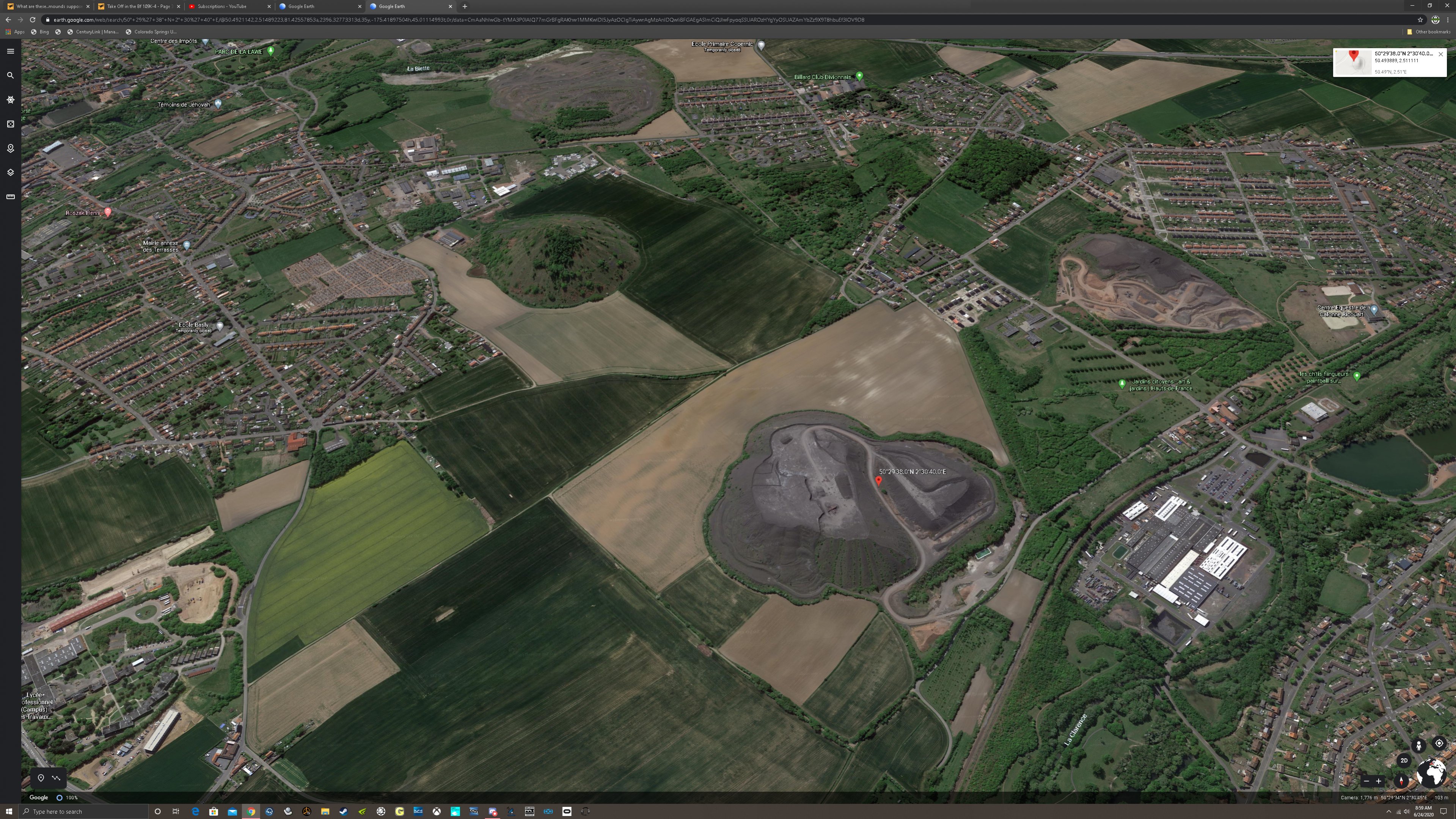Screen dimensions: 1456x819
Task: Open Windows Start menu
Action: click(8, 811)
